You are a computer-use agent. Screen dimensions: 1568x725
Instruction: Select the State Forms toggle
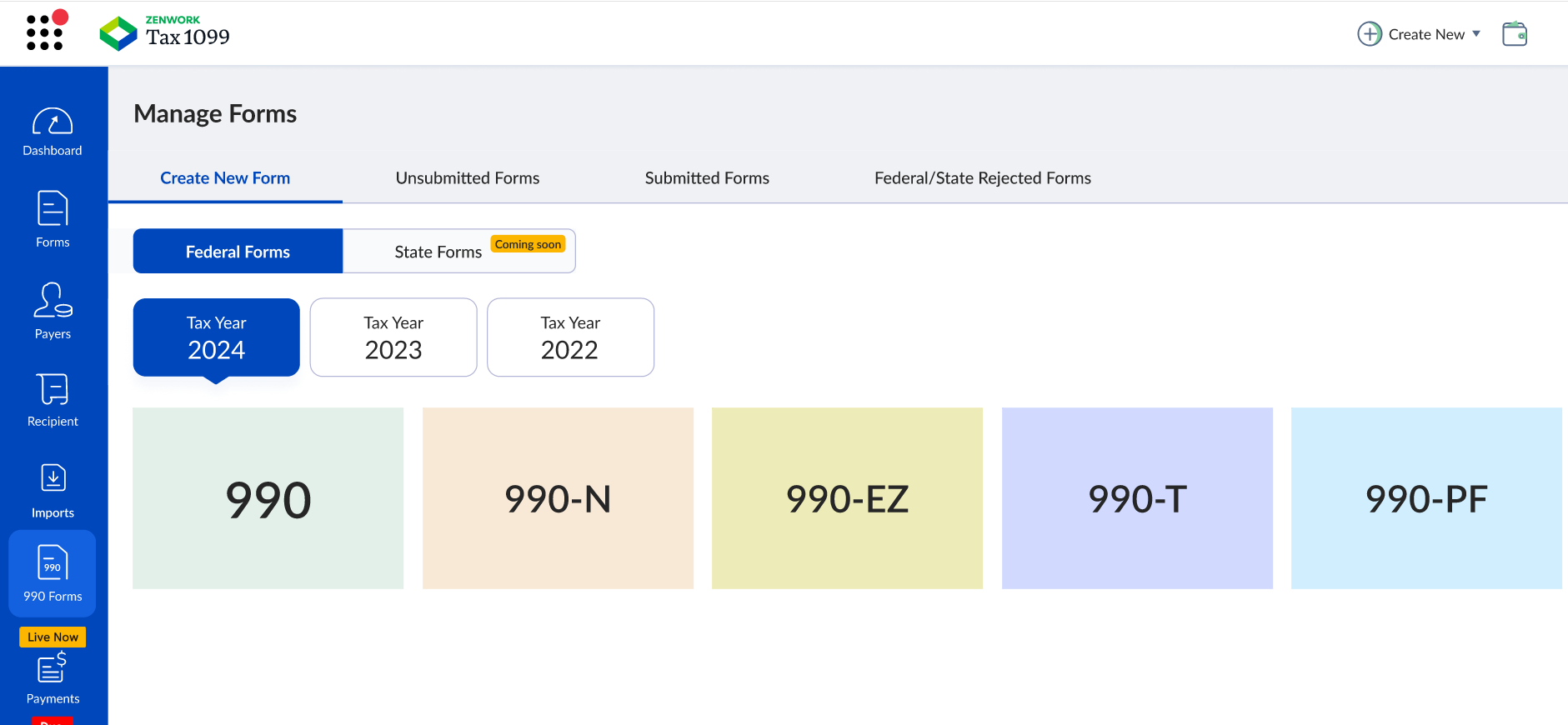click(x=439, y=252)
